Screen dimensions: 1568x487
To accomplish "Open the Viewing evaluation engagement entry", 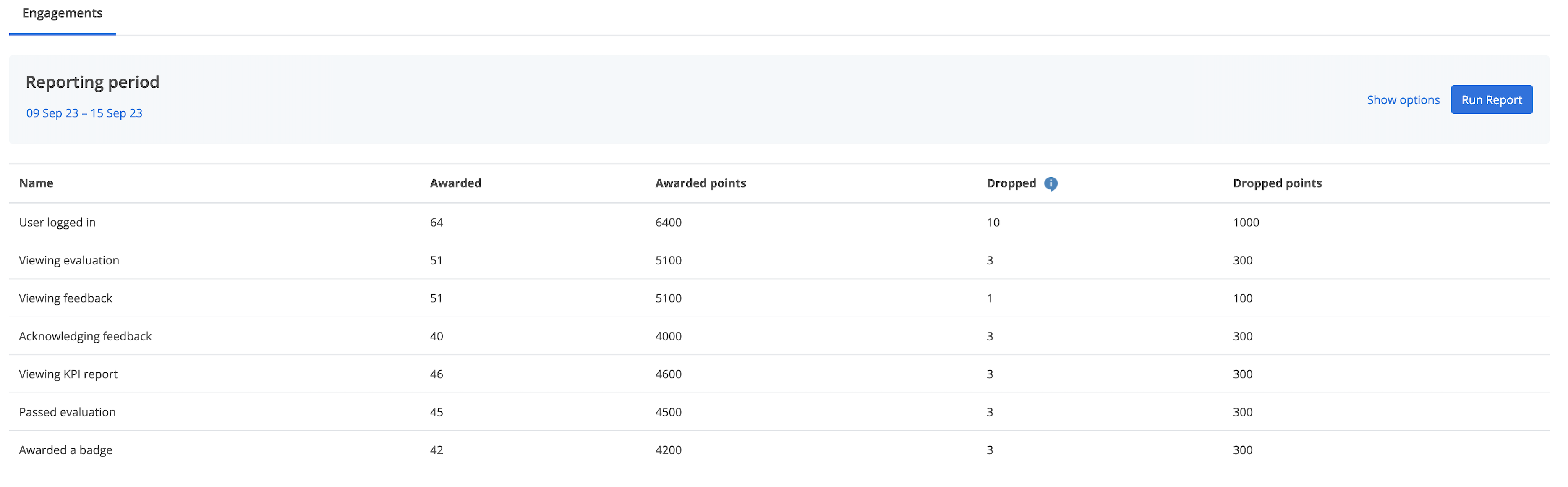I will (69, 260).
